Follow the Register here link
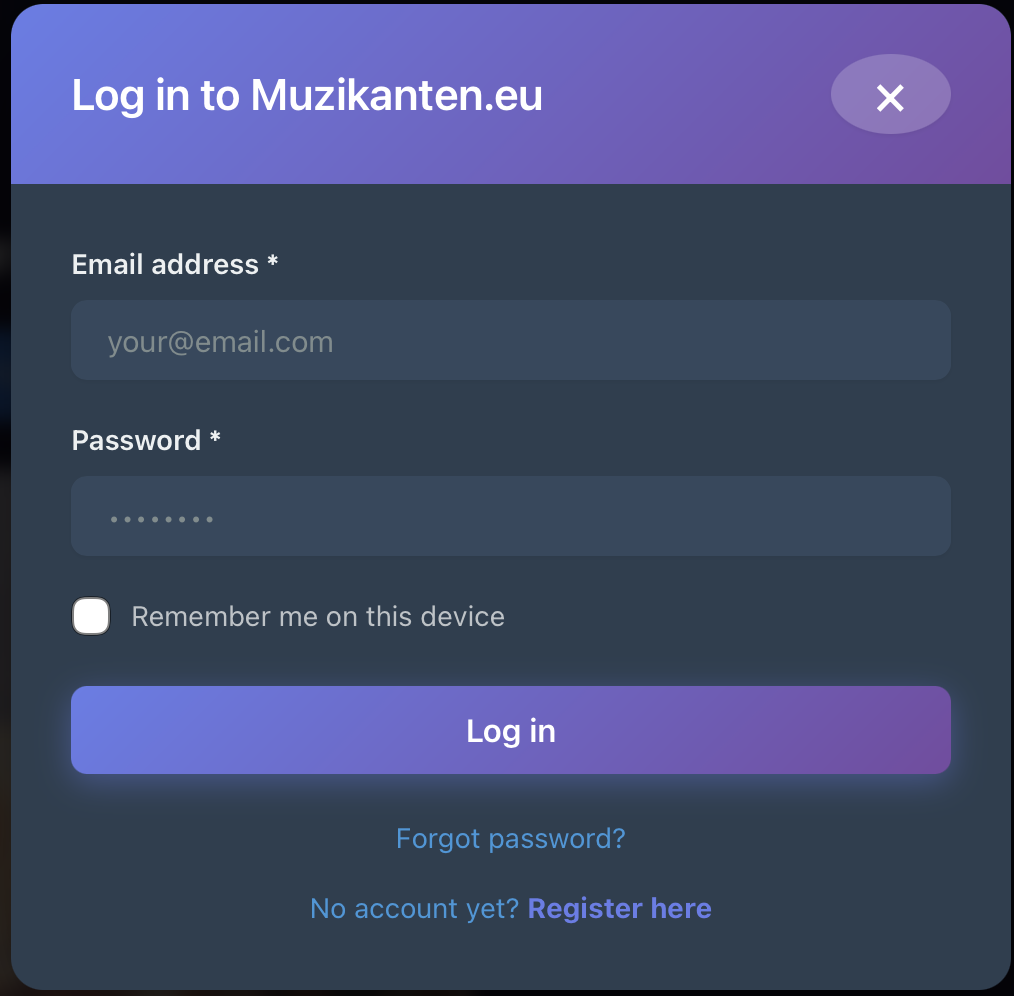 [x=619, y=908]
